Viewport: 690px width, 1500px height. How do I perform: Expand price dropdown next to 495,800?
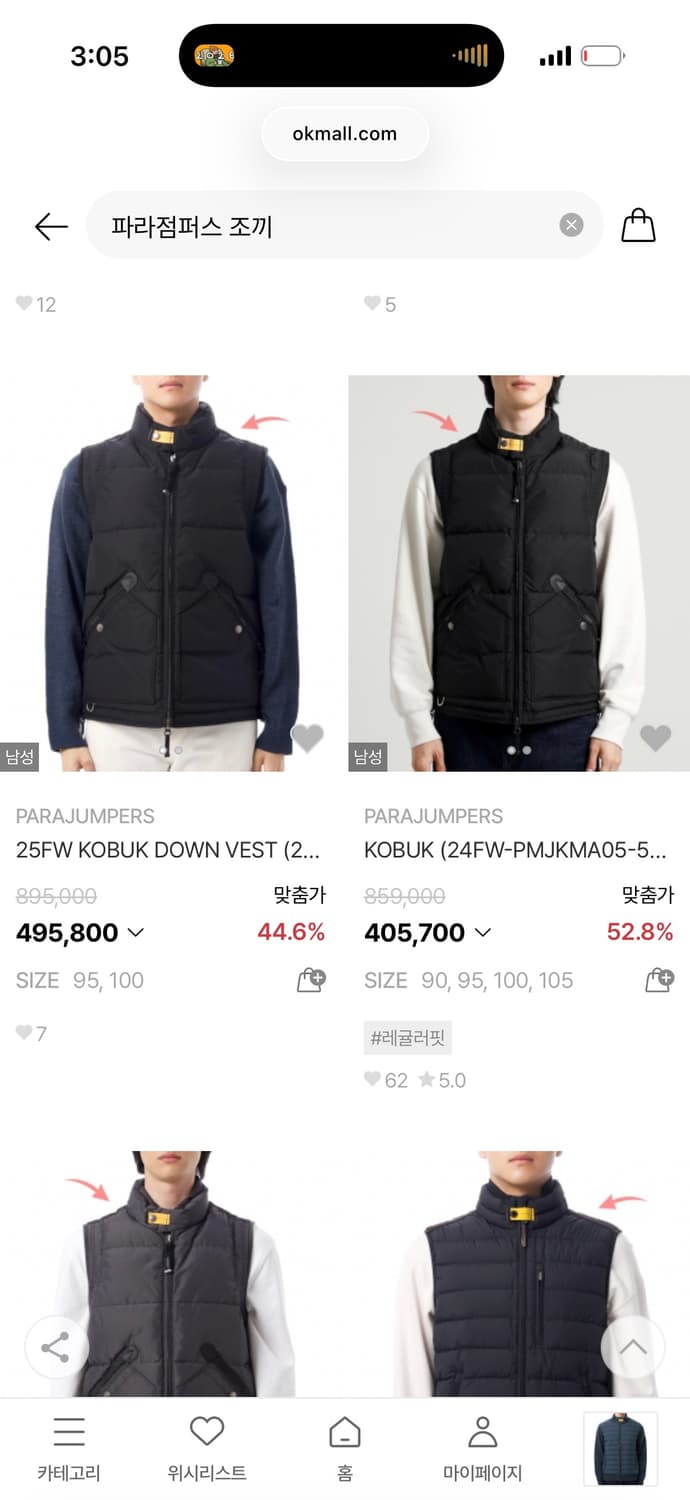[x=136, y=932]
